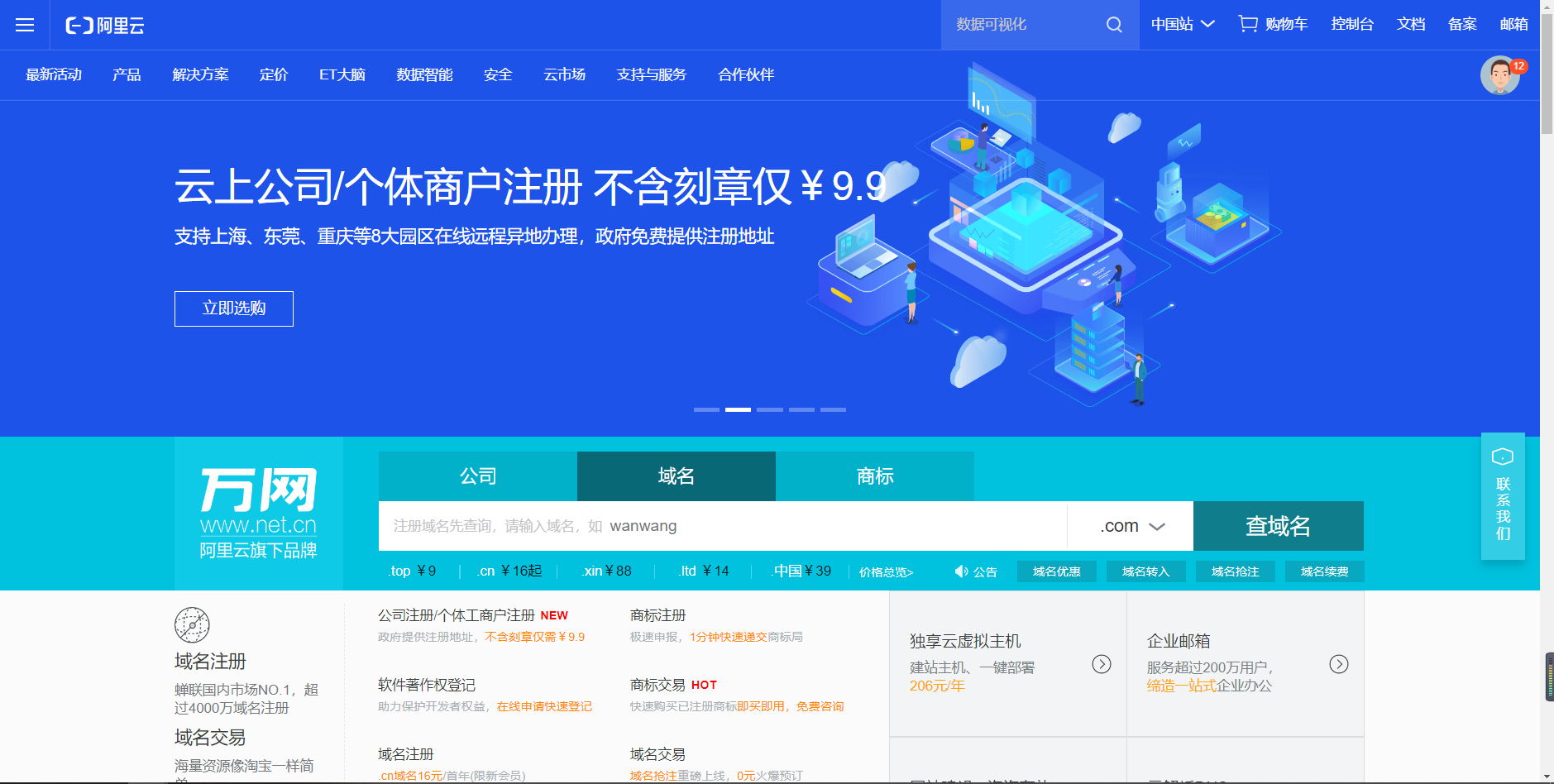Click the 域名转入 button
The height and width of the screenshot is (784, 1554).
click(x=1146, y=571)
